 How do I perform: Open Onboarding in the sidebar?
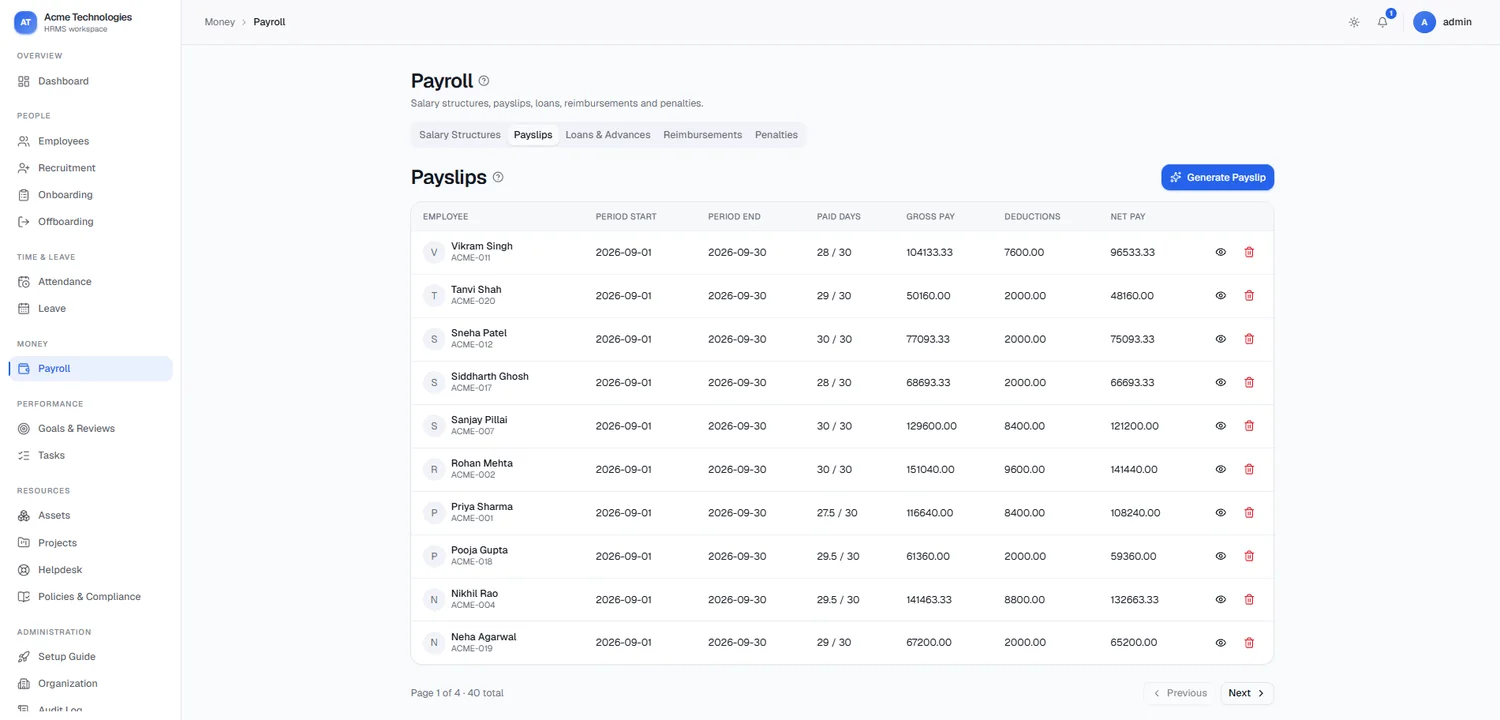90,195
